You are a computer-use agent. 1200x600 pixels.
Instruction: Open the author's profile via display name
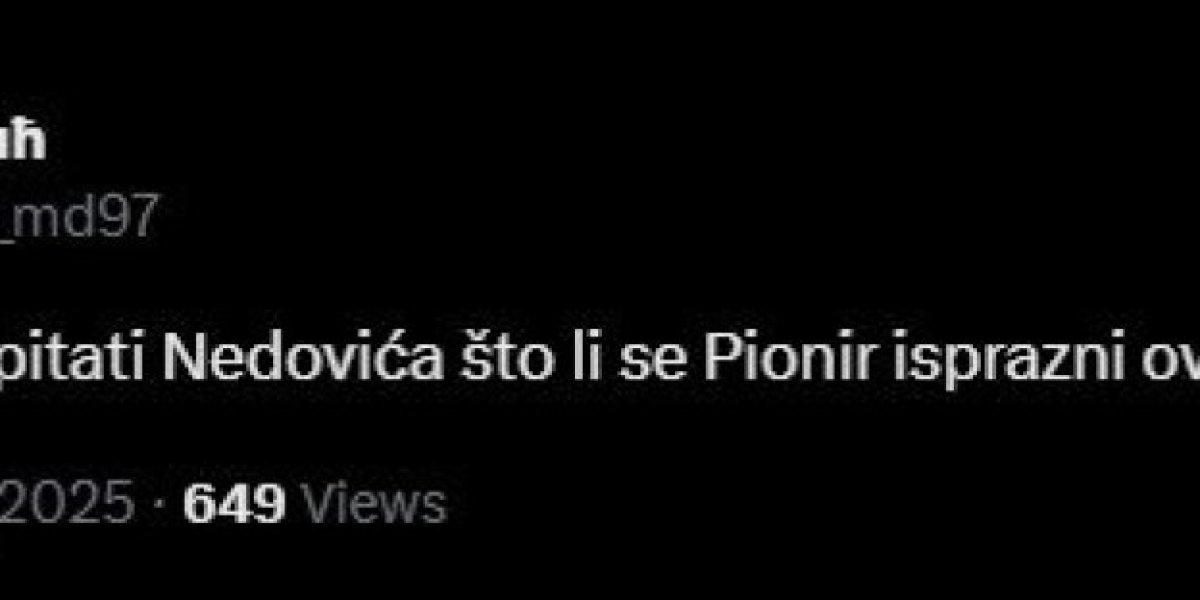click(22, 141)
